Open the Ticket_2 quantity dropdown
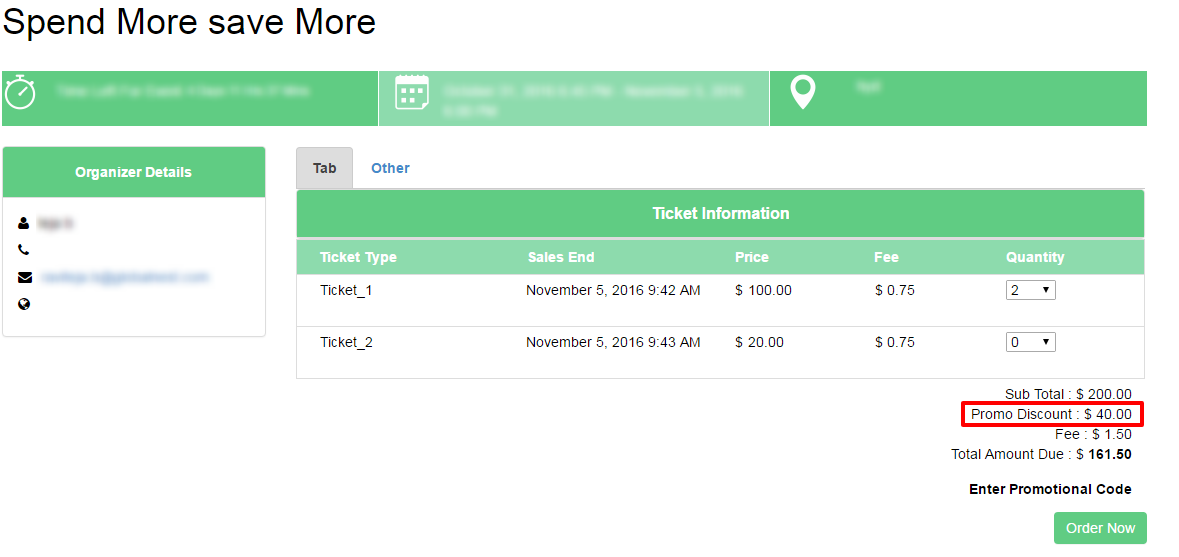 tap(1030, 342)
